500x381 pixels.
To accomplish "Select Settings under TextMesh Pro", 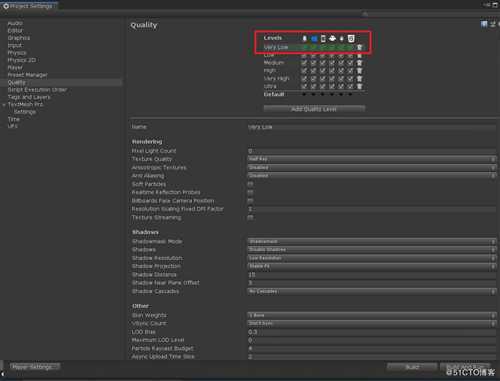I will 25,112.
